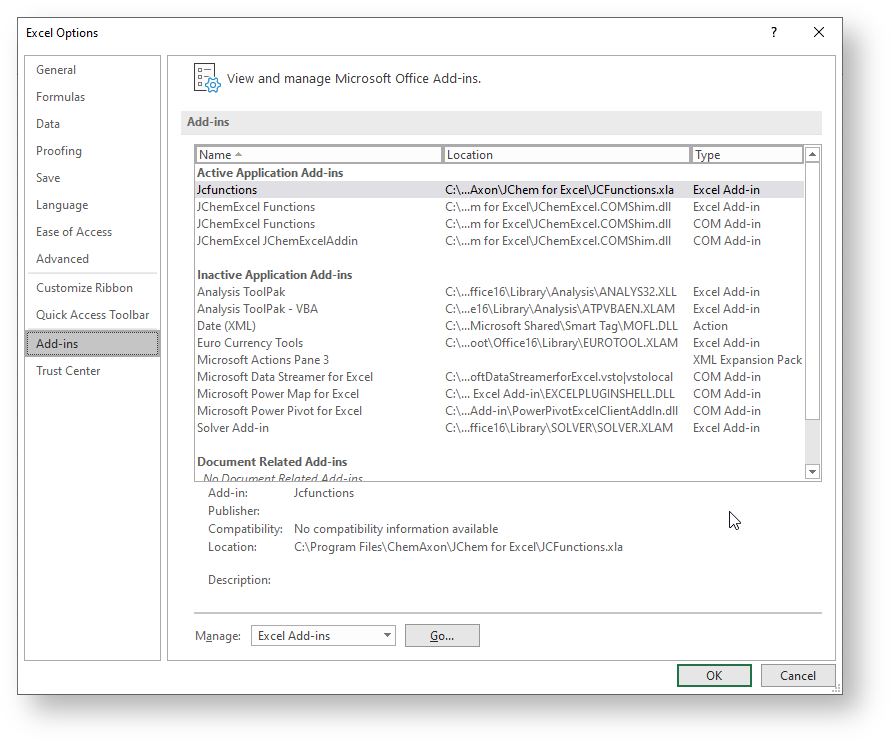Select the Euro Currency Tools add-in
Viewport: 891px width, 743px height.
click(249, 343)
